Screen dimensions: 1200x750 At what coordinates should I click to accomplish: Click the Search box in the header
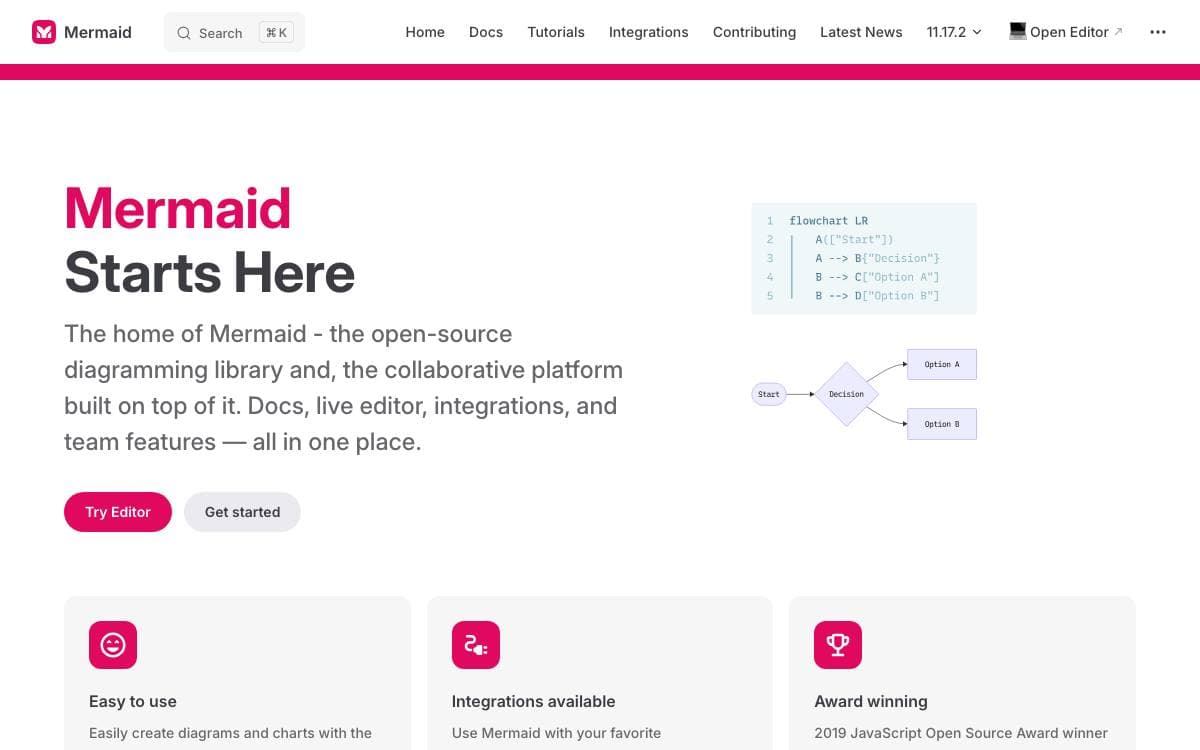pyautogui.click(x=234, y=32)
